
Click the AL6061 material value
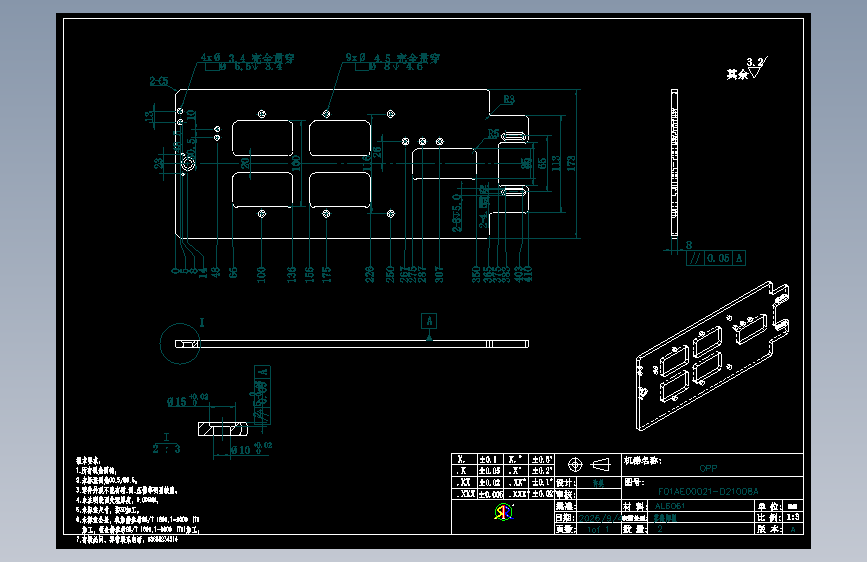[670, 506]
